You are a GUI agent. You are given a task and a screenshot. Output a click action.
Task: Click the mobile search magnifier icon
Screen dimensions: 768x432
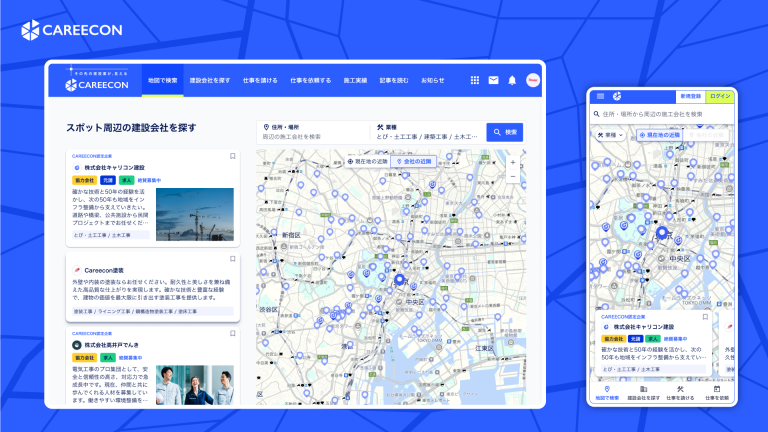point(597,114)
